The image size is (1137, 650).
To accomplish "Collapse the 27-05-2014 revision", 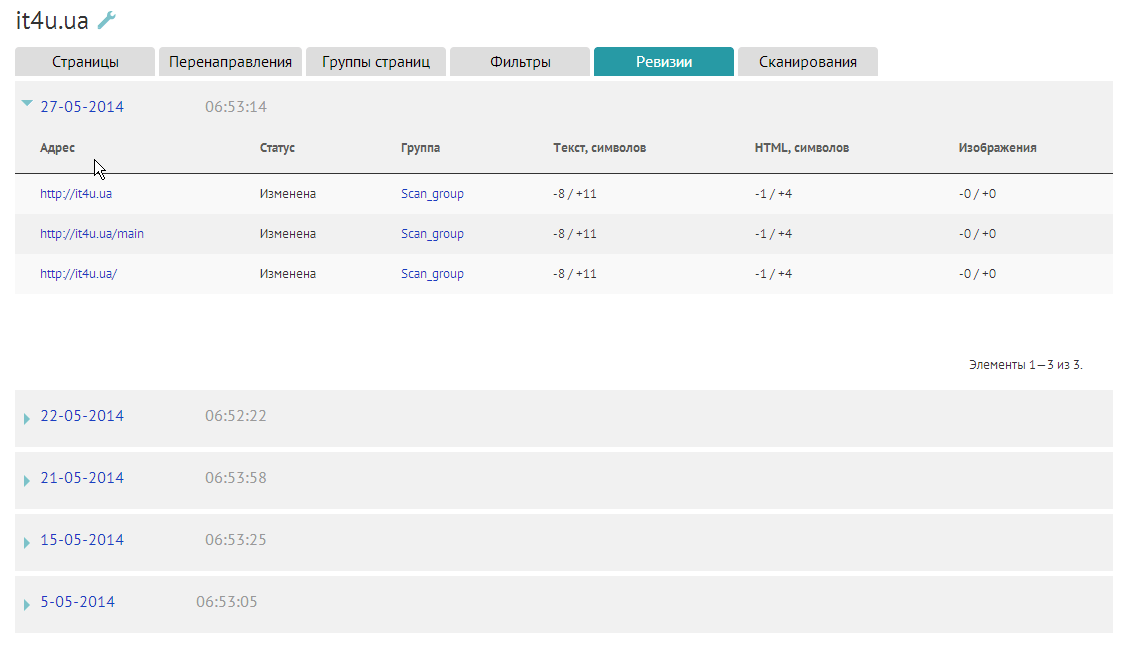I will point(82,107).
